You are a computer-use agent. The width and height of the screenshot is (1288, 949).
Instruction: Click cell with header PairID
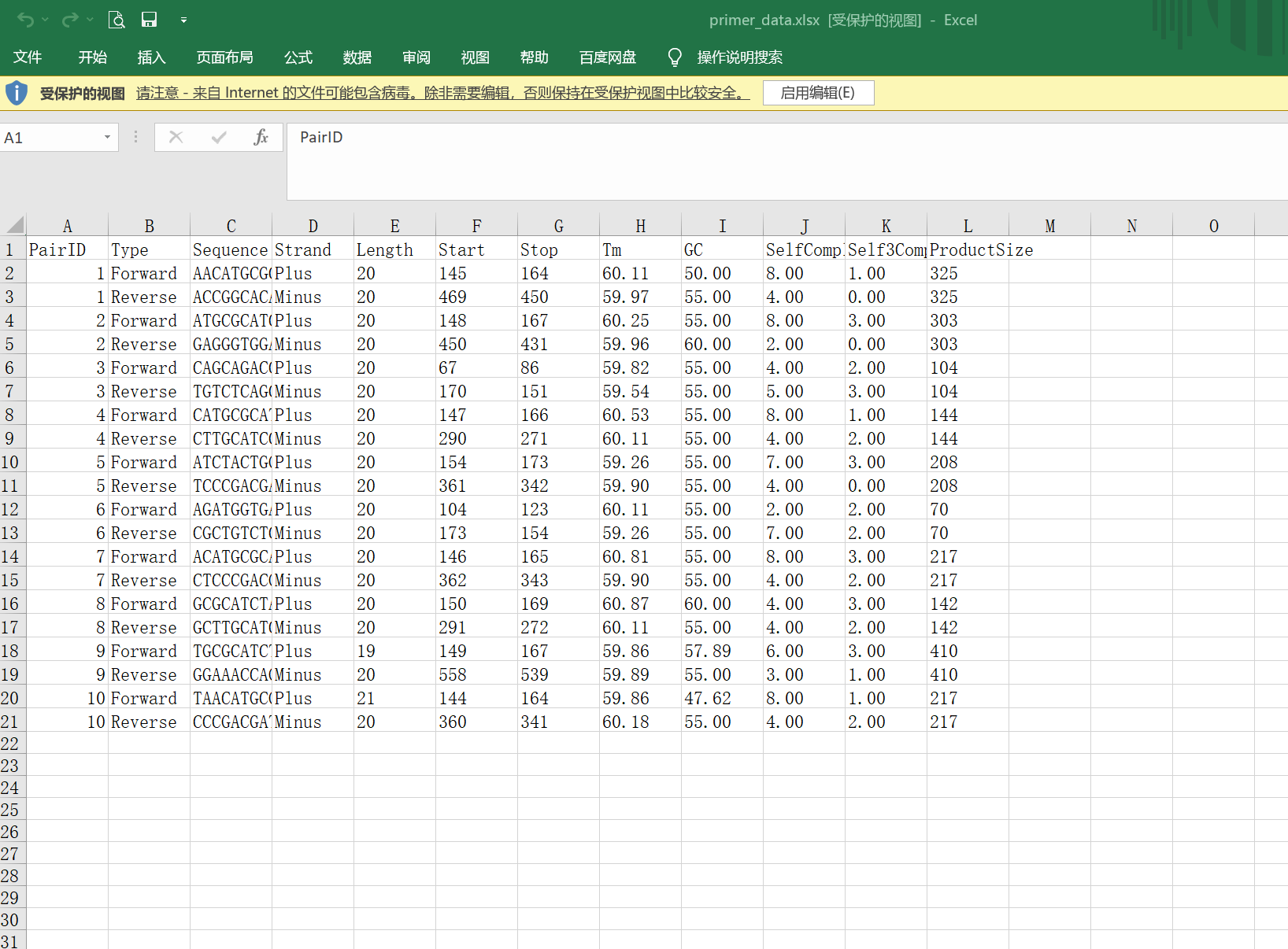[68, 249]
